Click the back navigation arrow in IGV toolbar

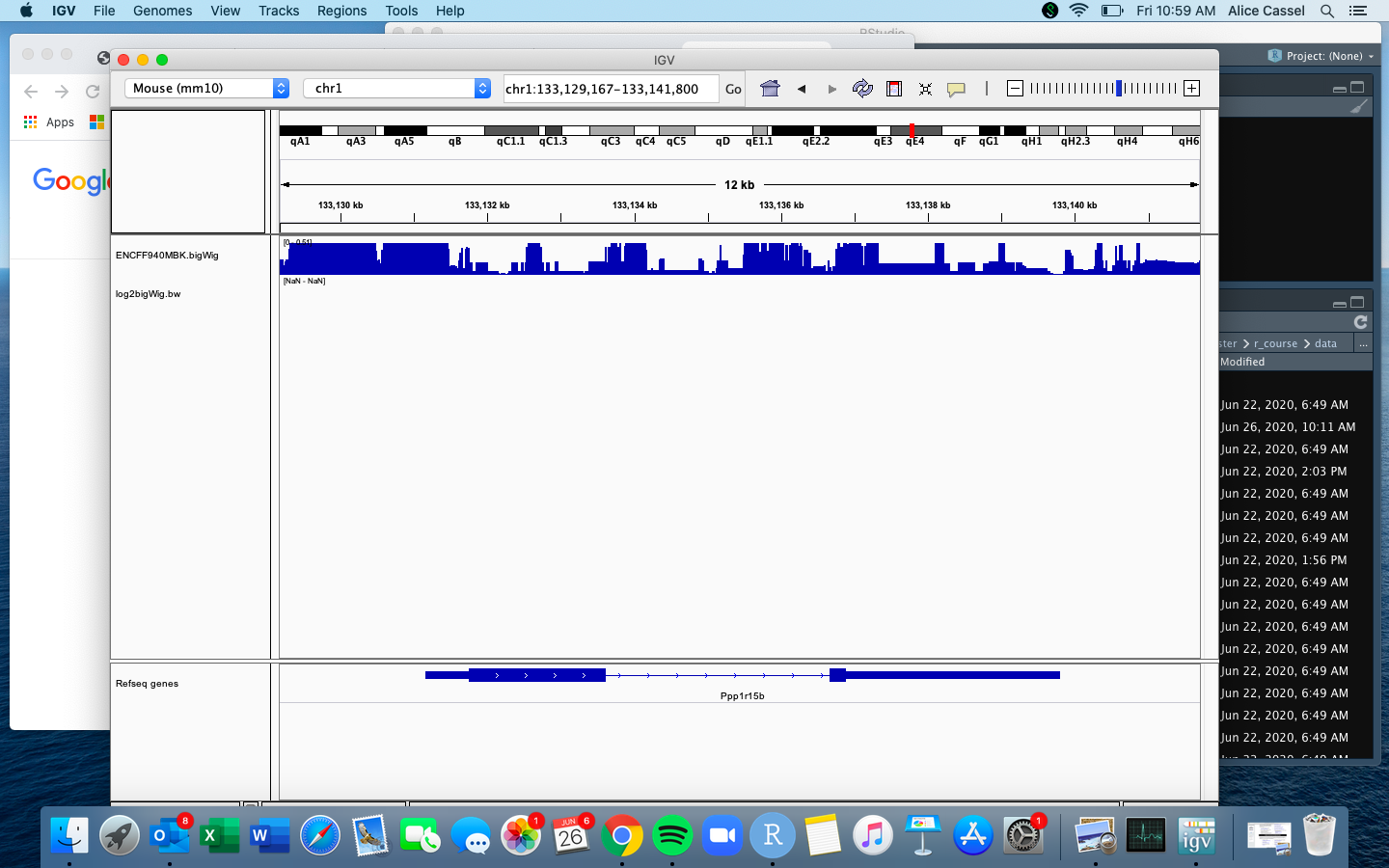(x=802, y=88)
